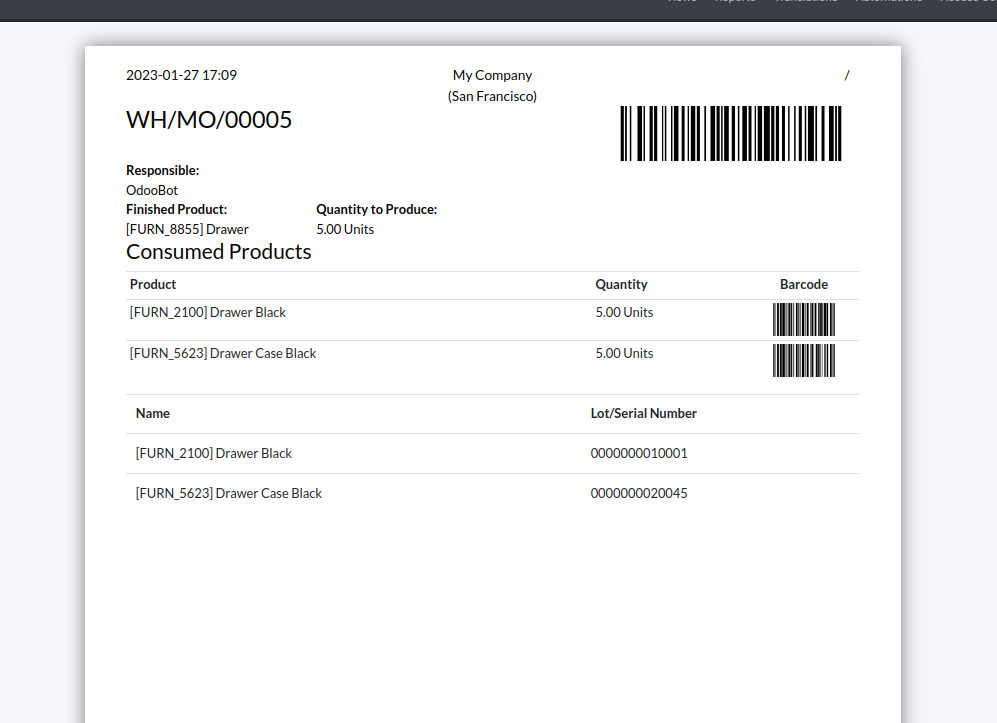Image resolution: width=997 pixels, height=723 pixels.
Task: Click the Name column header
Action: [153, 413]
